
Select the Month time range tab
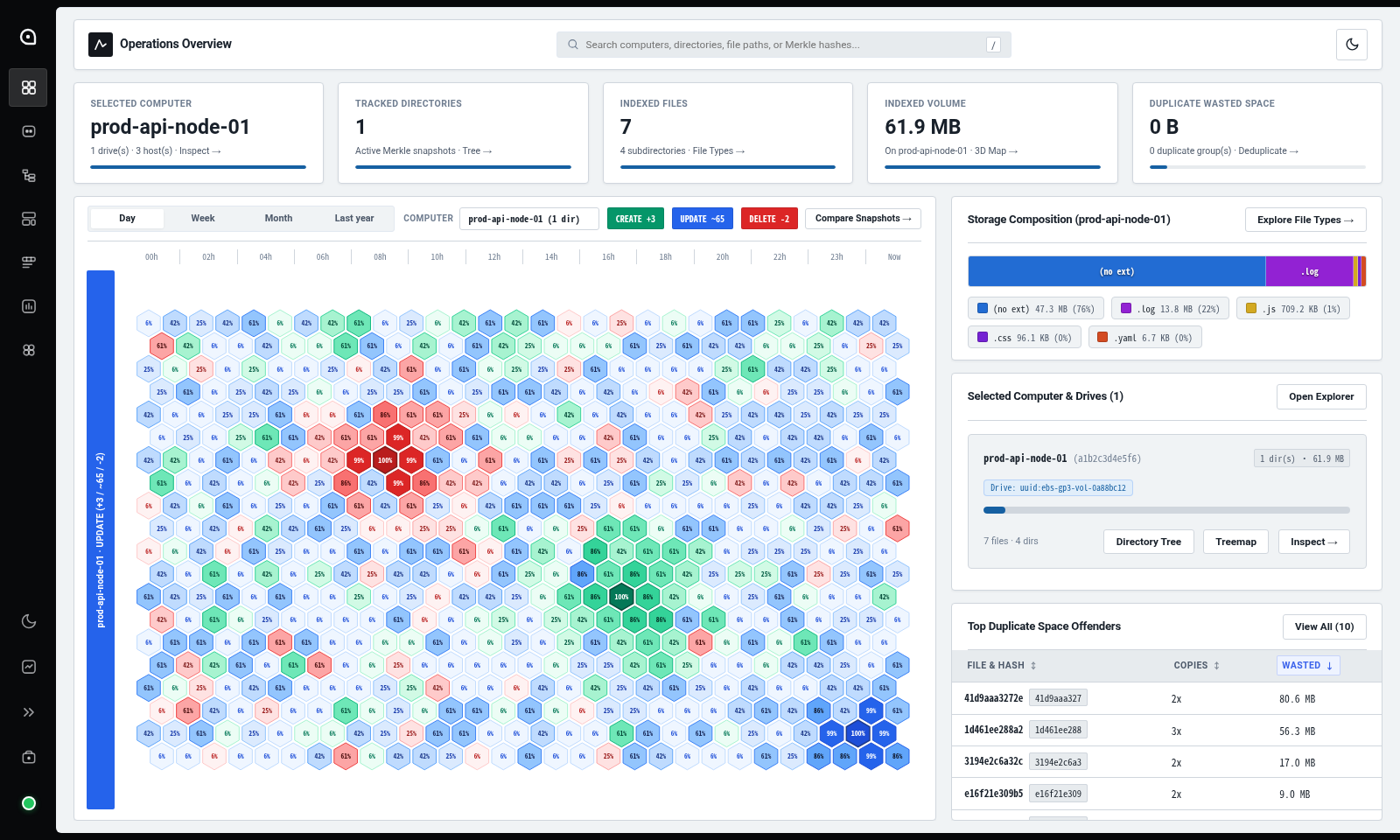pos(278,218)
